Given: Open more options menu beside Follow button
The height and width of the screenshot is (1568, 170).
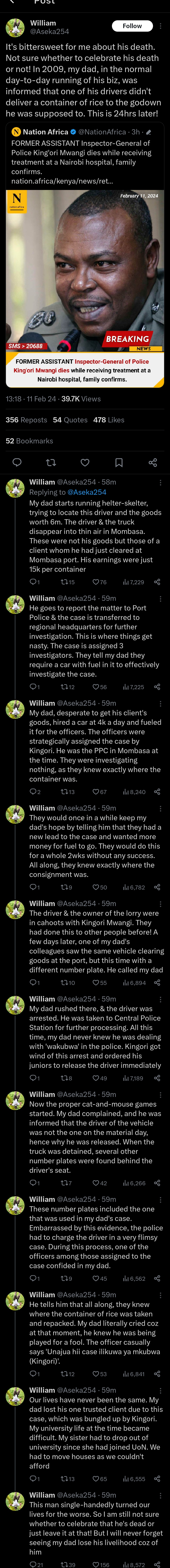Looking at the screenshot, I should (161, 26).
